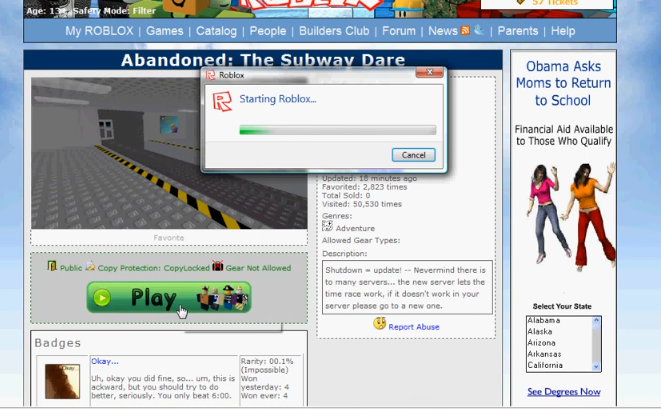Click the Report Abuse face icon
Viewport: 661px width, 409px height.
379,323
